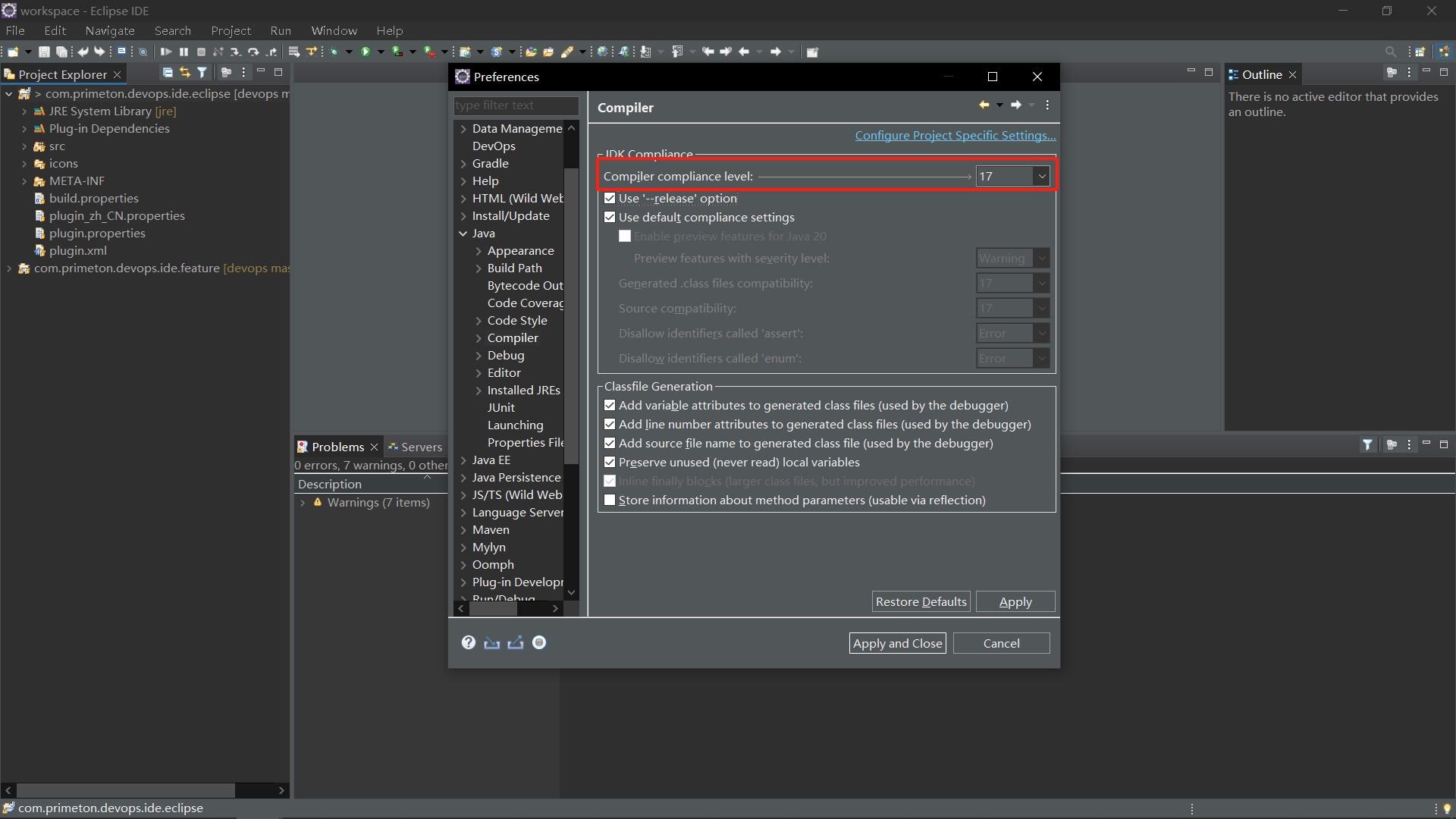Click the export preferences icon in the dialog
The height and width of the screenshot is (819, 1456).
click(x=515, y=643)
